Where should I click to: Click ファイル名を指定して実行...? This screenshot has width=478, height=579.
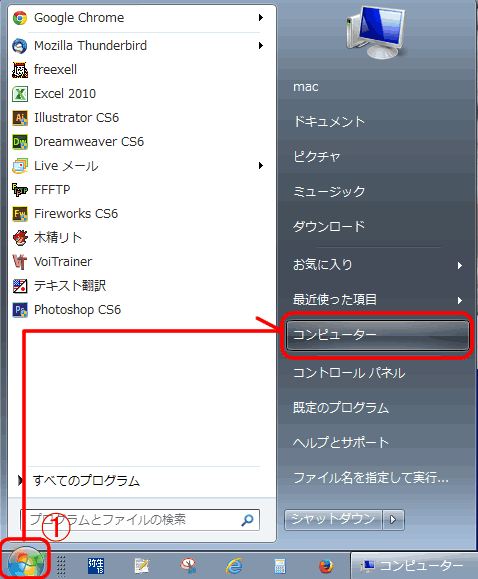click(x=371, y=477)
